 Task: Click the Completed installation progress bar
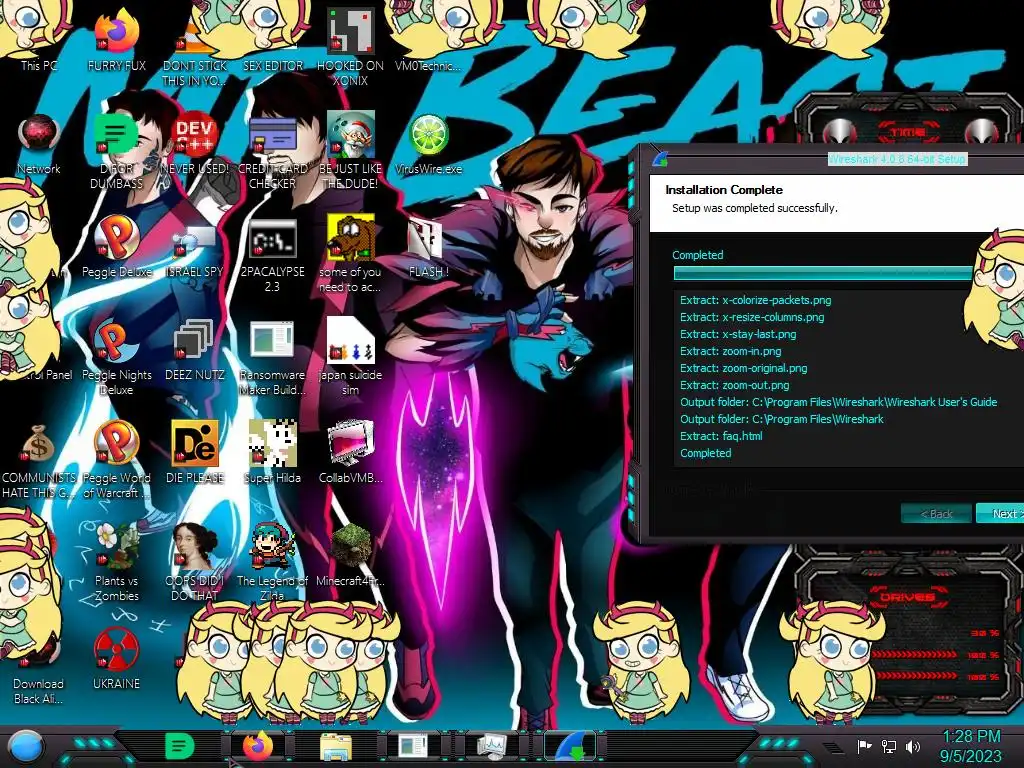[x=823, y=274]
